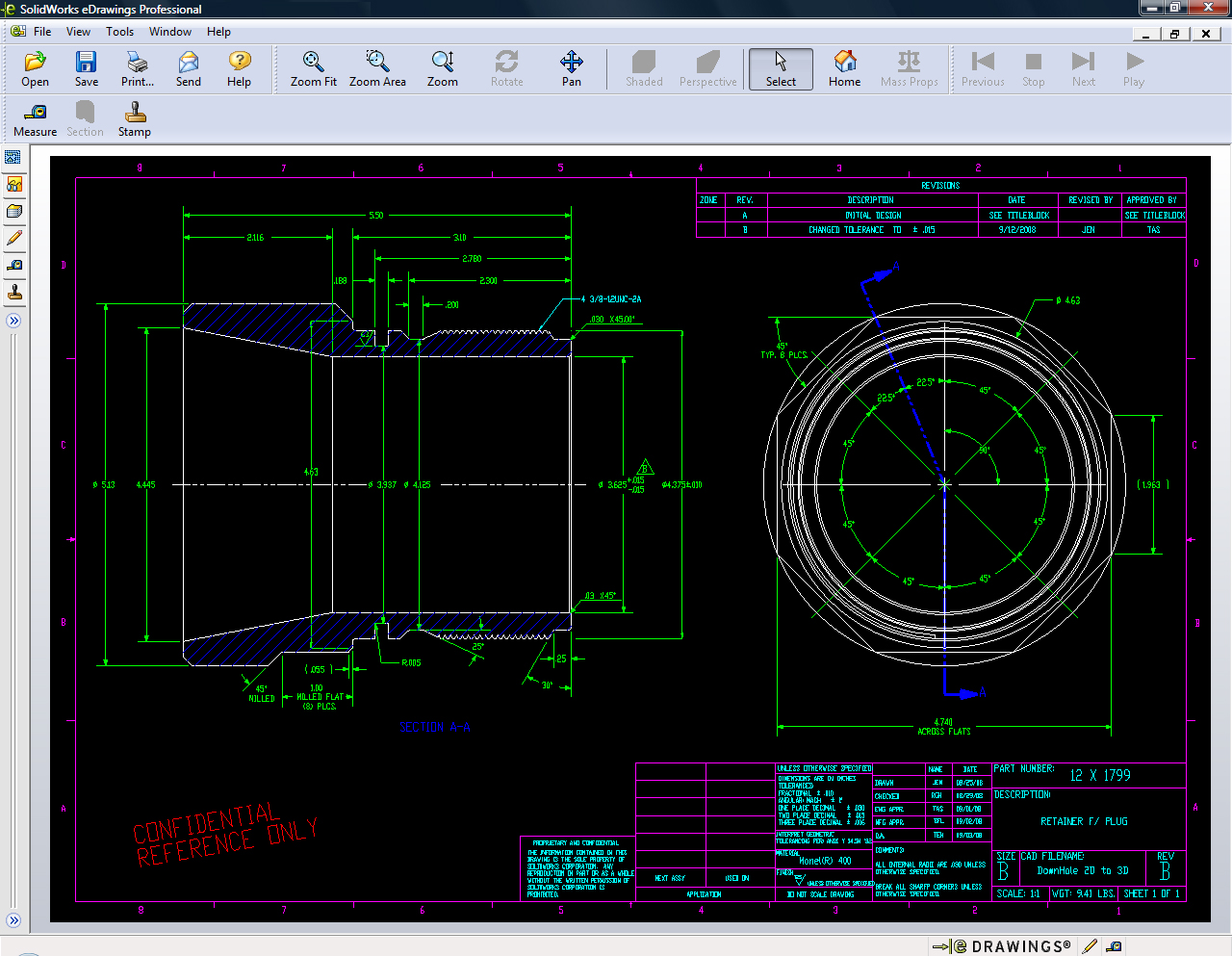Expand the left sidebar with the double-chevron

pyautogui.click(x=13, y=321)
